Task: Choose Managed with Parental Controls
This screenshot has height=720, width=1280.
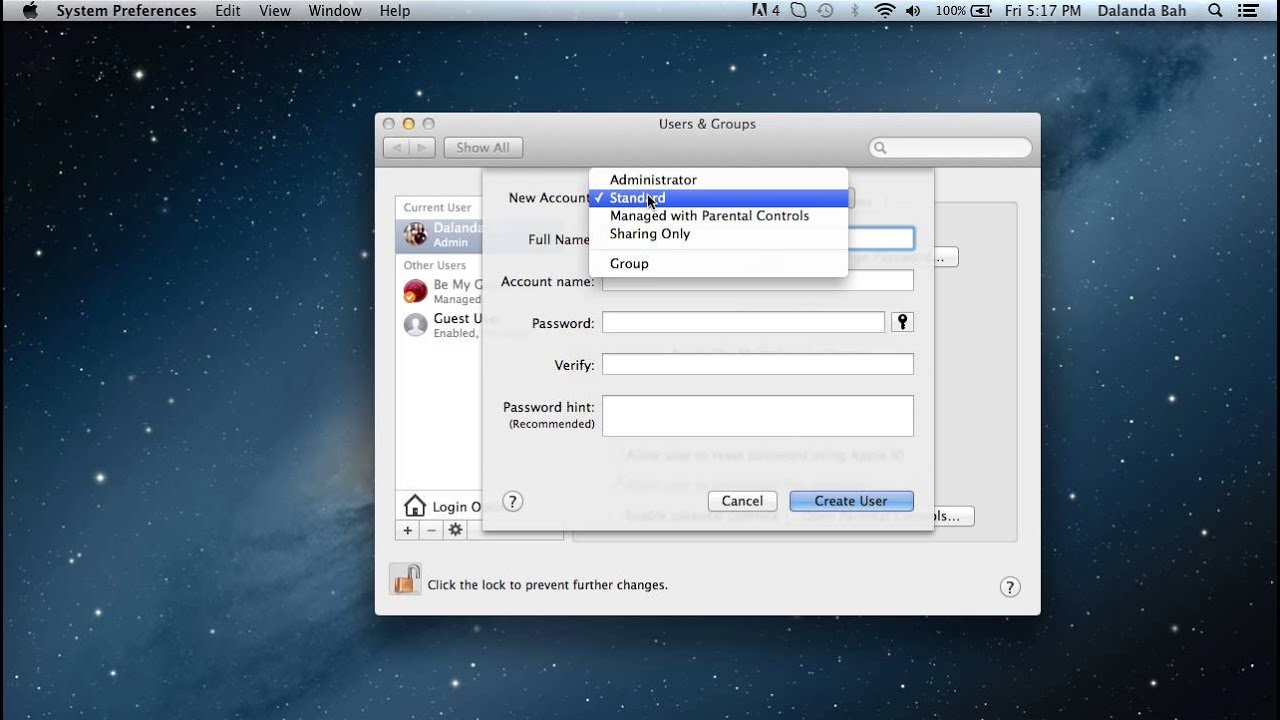Action: tap(718, 216)
